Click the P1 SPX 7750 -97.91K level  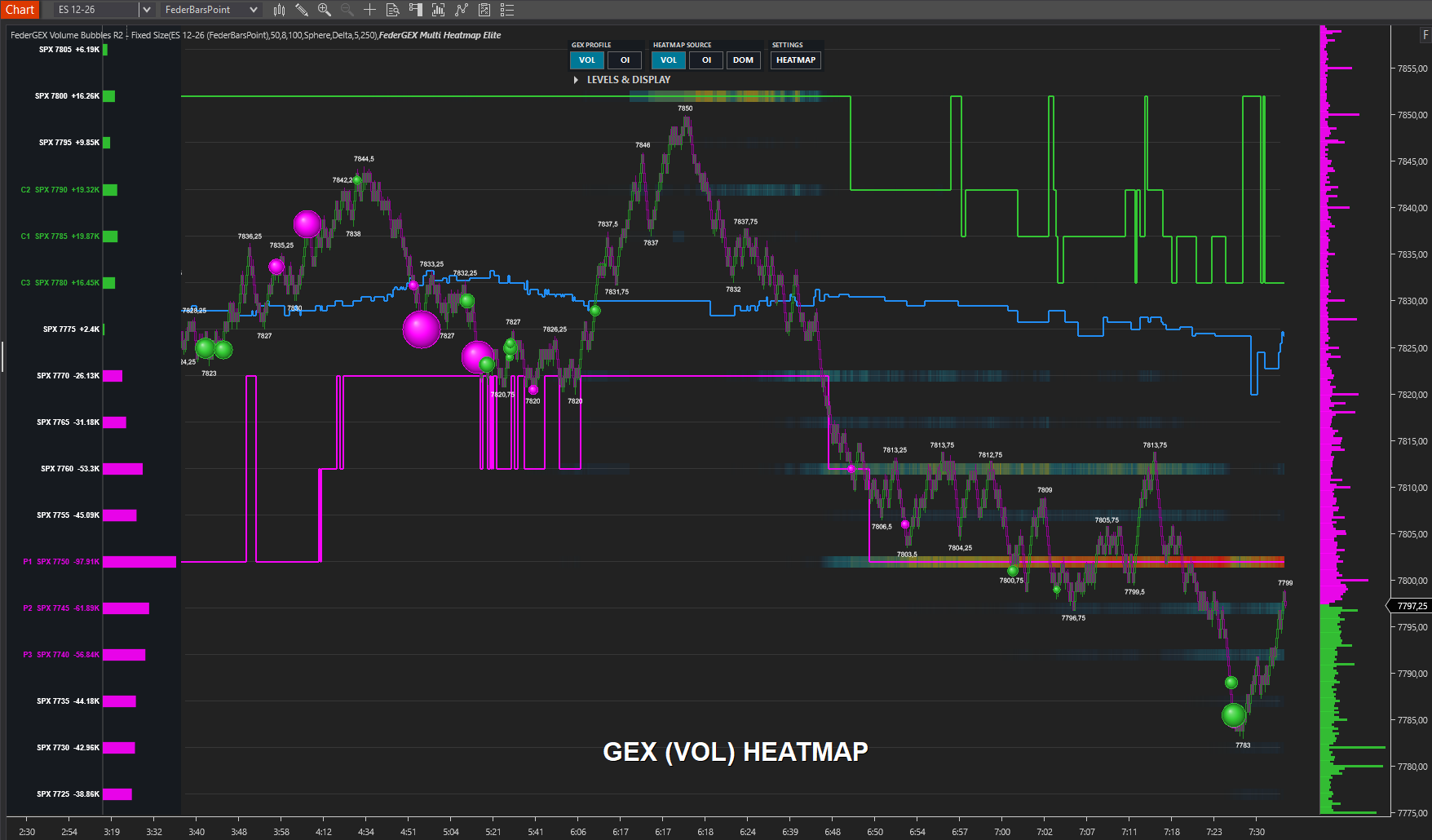pyautogui.click(x=61, y=562)
